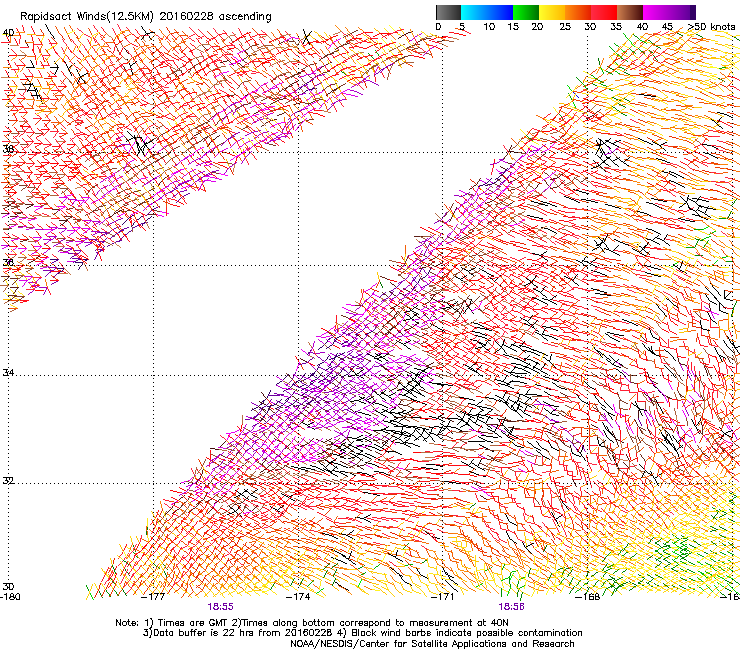740x650 pixels.
Task: Click the purple time stamp '18:55'
Action: (220, 607)
